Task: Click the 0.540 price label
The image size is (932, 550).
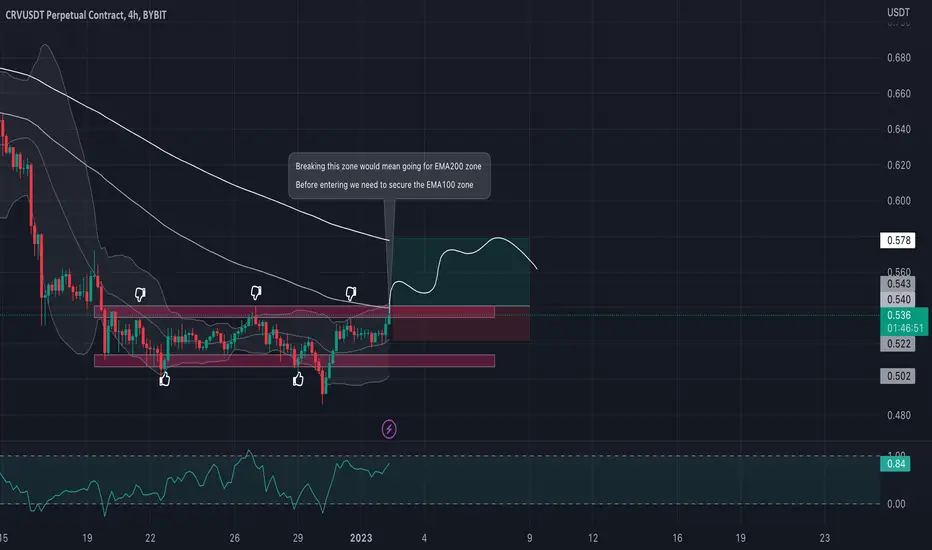Action: coord(898,299)
